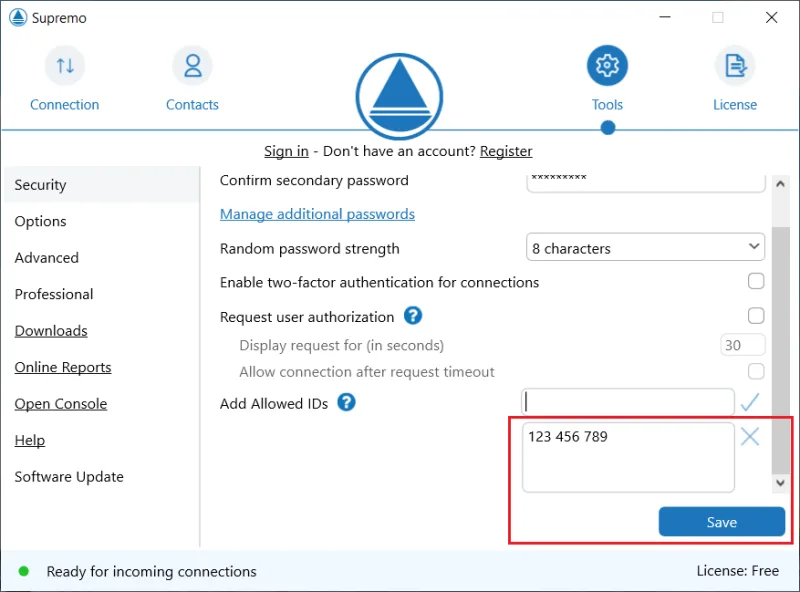
Task: Click the settings scrollbar down arrow
Action: pos(780,483)
